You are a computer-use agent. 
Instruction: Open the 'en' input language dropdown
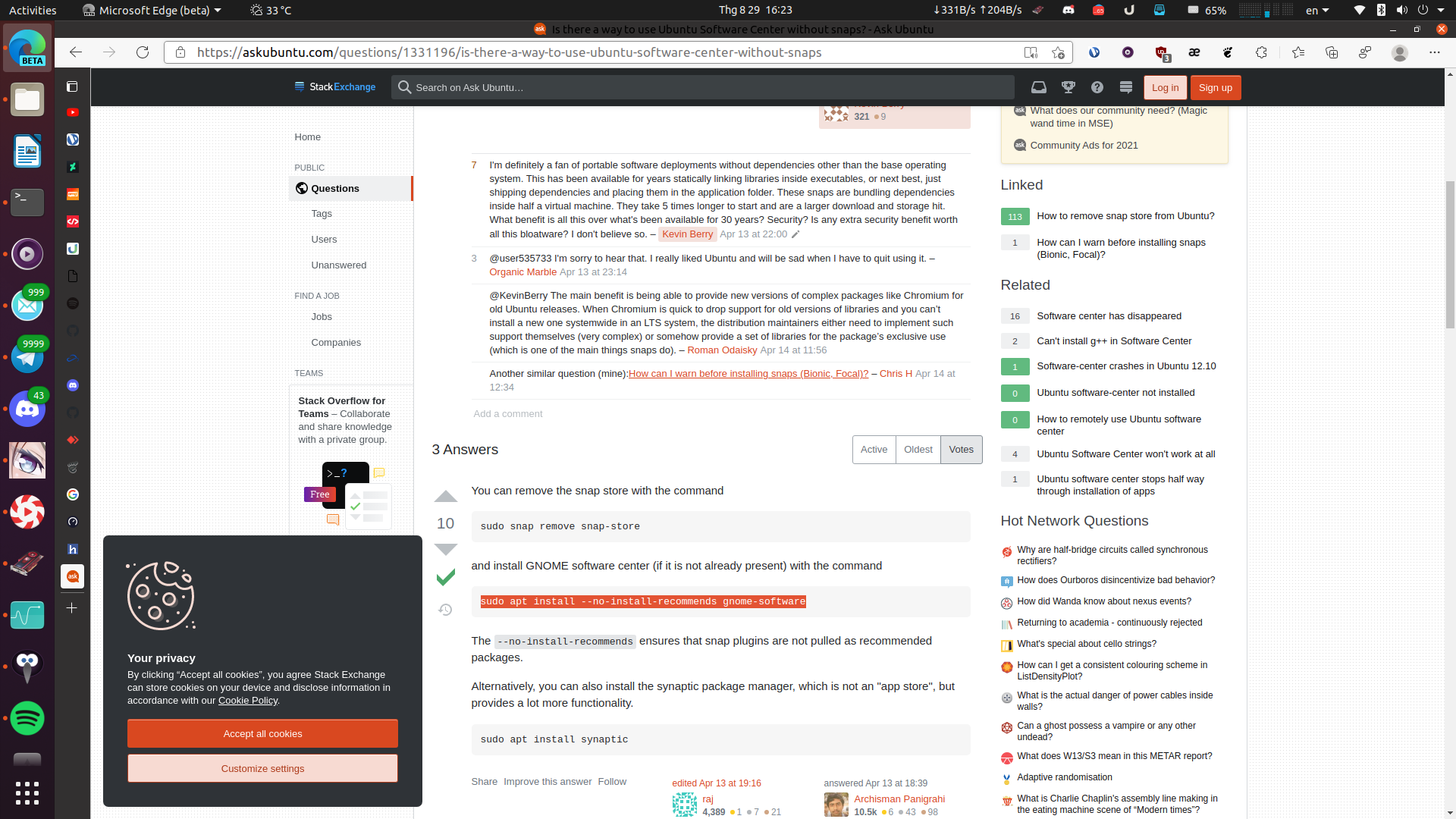(1316, 10)
